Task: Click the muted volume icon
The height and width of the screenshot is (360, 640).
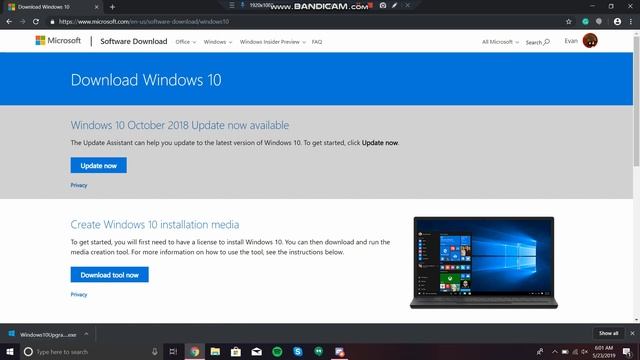Action: point(584,351)
